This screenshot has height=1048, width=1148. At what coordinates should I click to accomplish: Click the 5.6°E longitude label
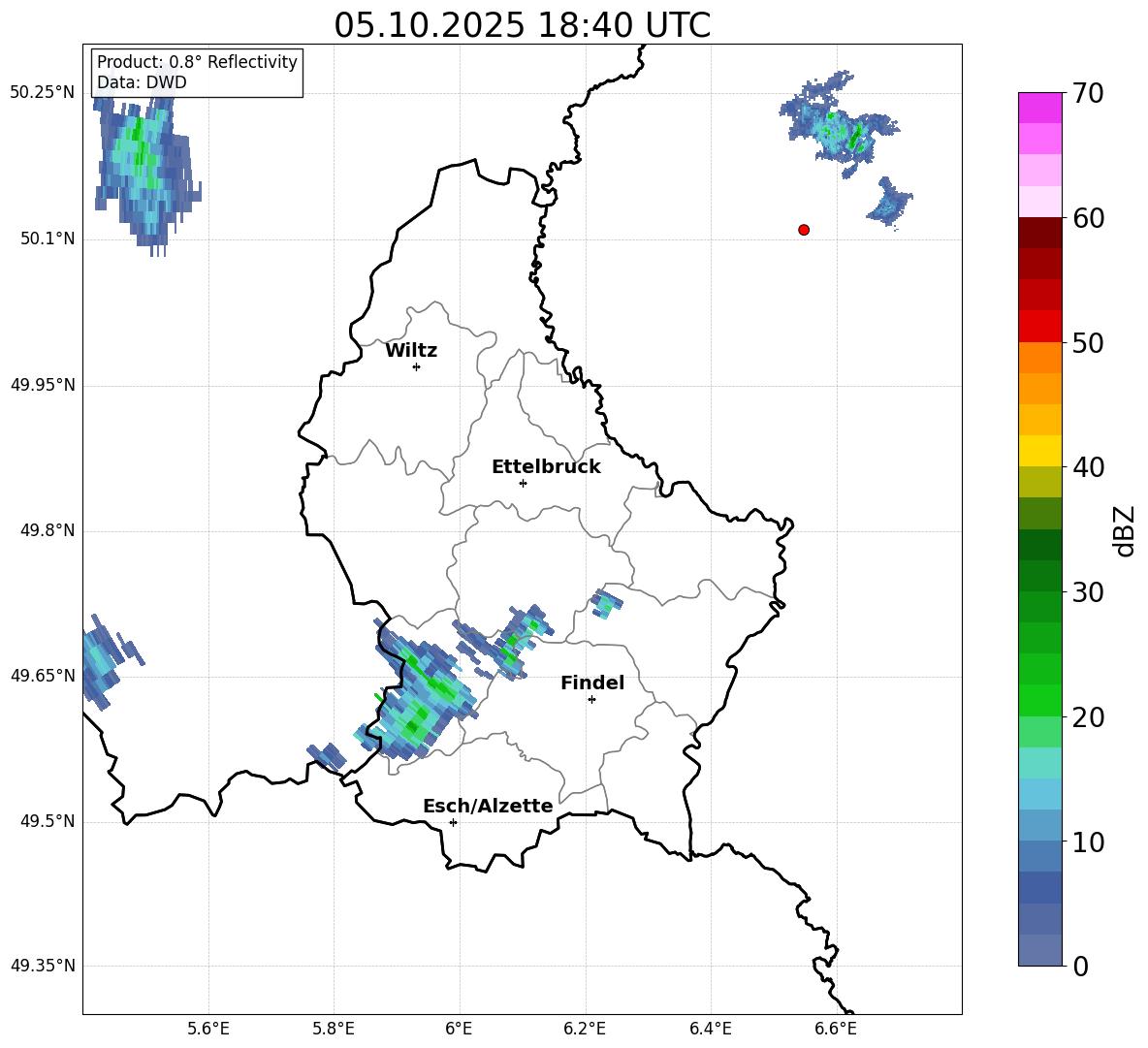click(x=208, y=1029)
